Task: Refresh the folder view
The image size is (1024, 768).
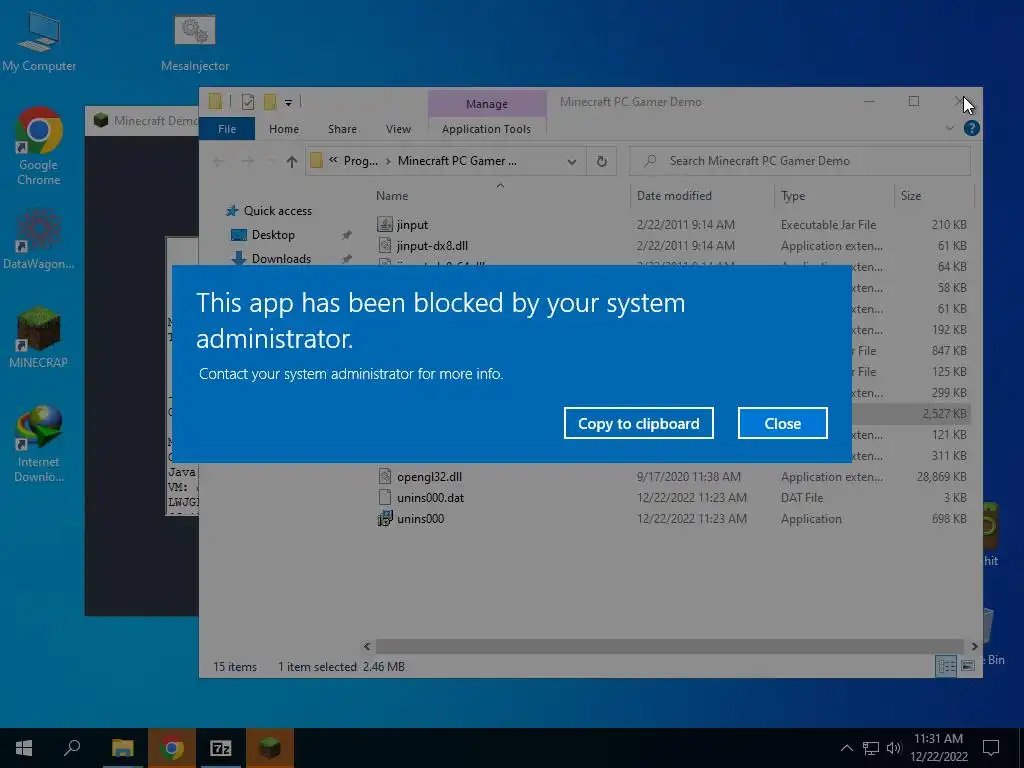Action: (x=601, y=161)
